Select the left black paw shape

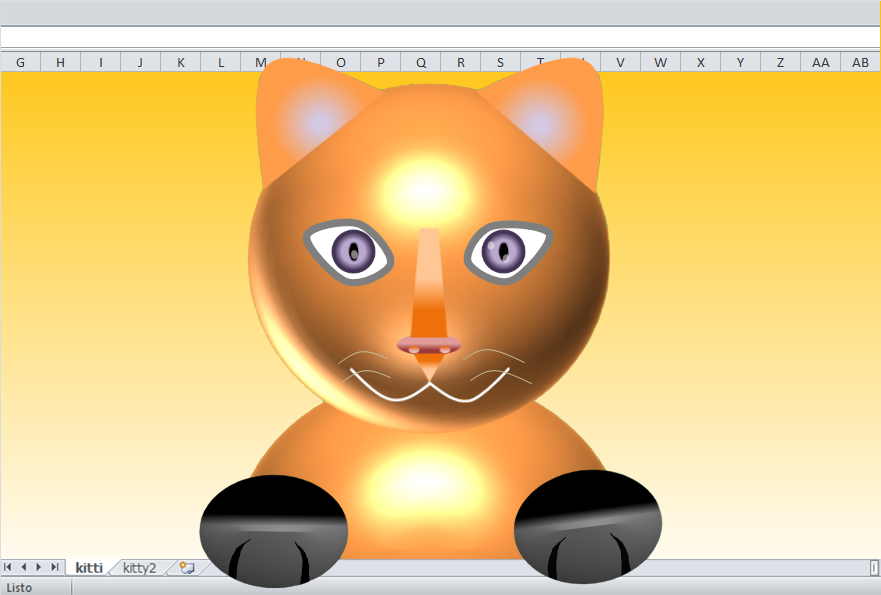tap(274, 531)
